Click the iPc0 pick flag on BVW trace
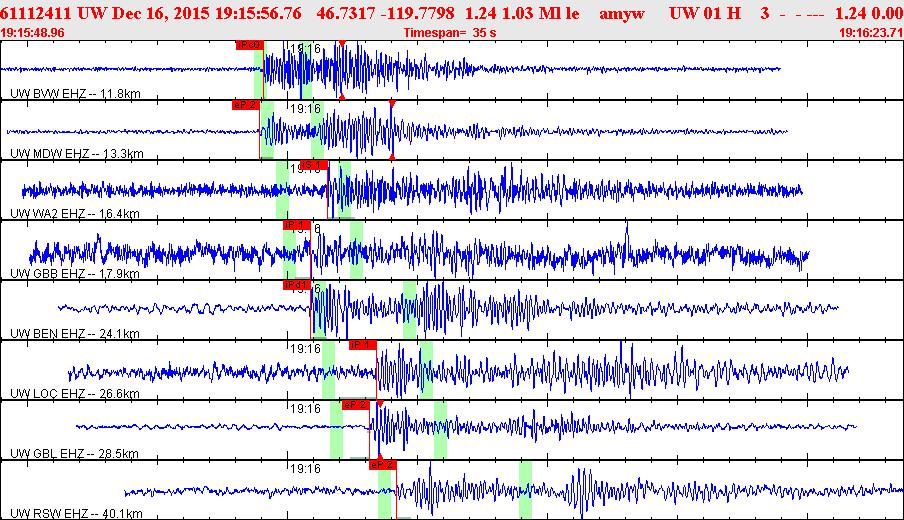 tap(249, 45)
